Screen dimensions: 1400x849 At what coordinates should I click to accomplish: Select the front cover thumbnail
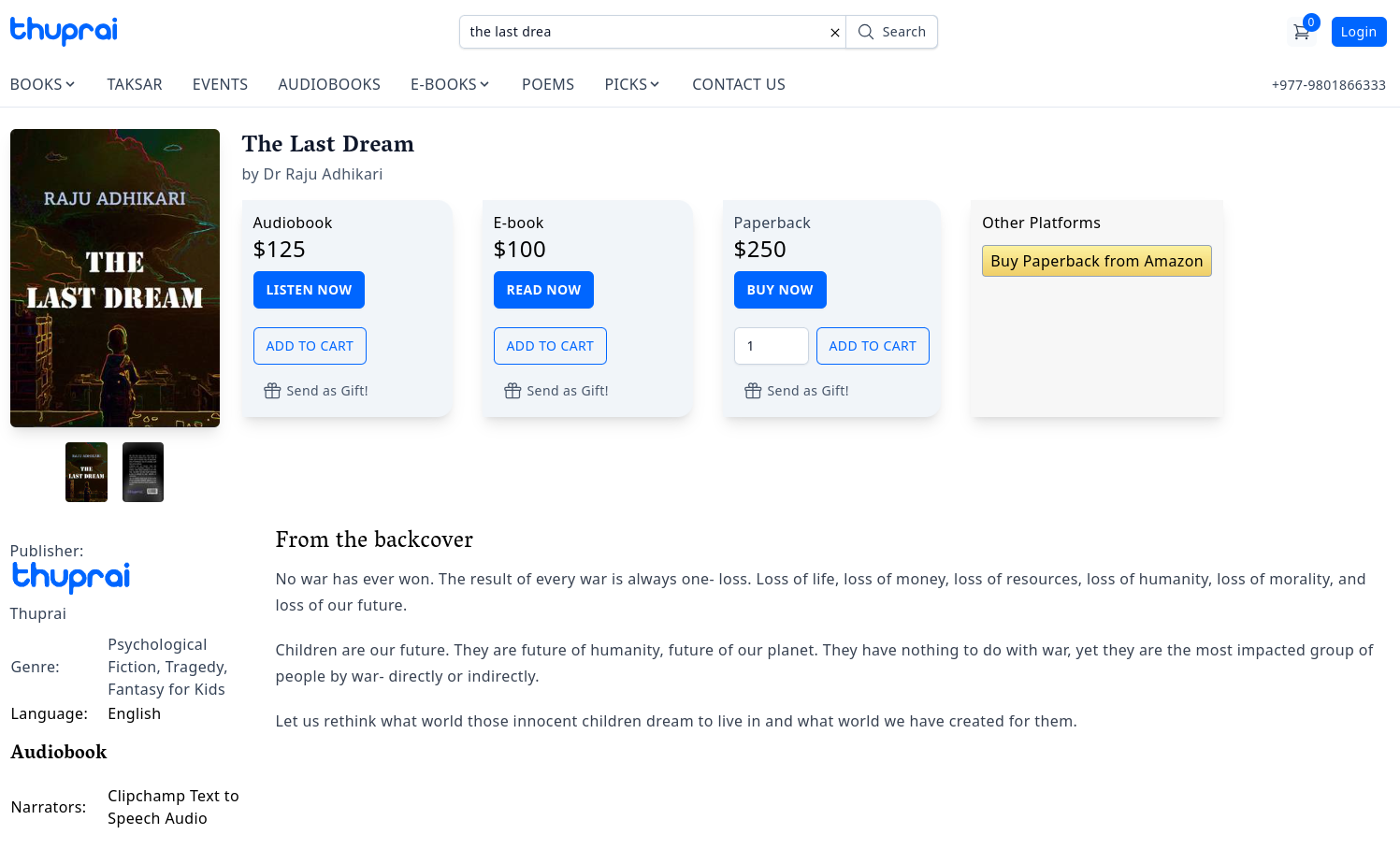86,472
